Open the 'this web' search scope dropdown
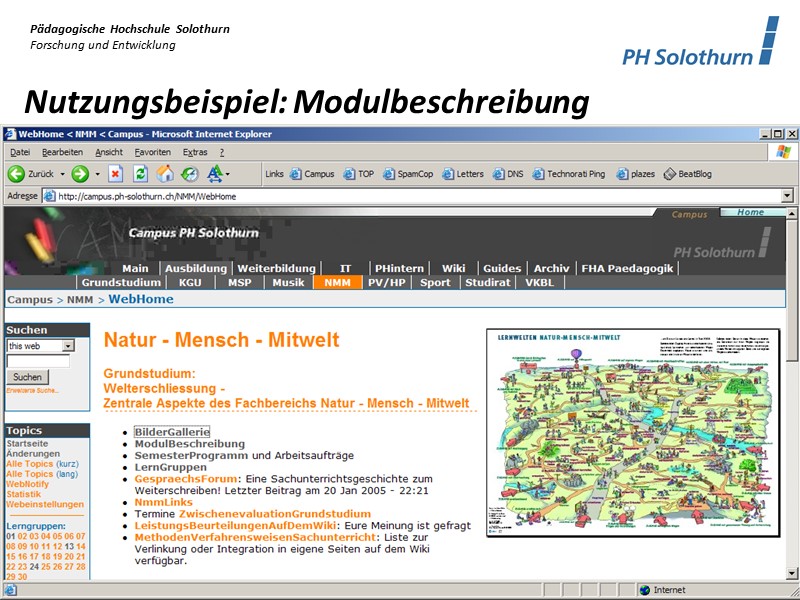 [68, 345]
